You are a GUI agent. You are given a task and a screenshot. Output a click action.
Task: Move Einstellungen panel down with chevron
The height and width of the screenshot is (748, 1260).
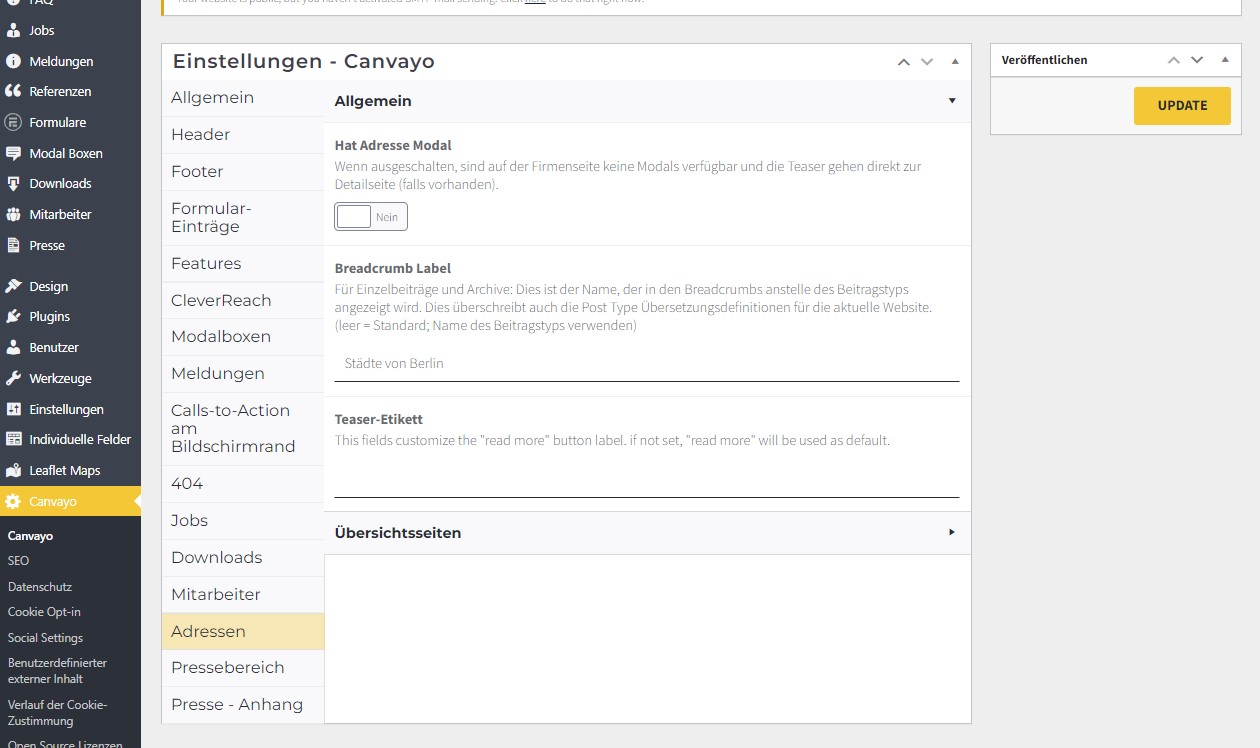tap(927, 62)
